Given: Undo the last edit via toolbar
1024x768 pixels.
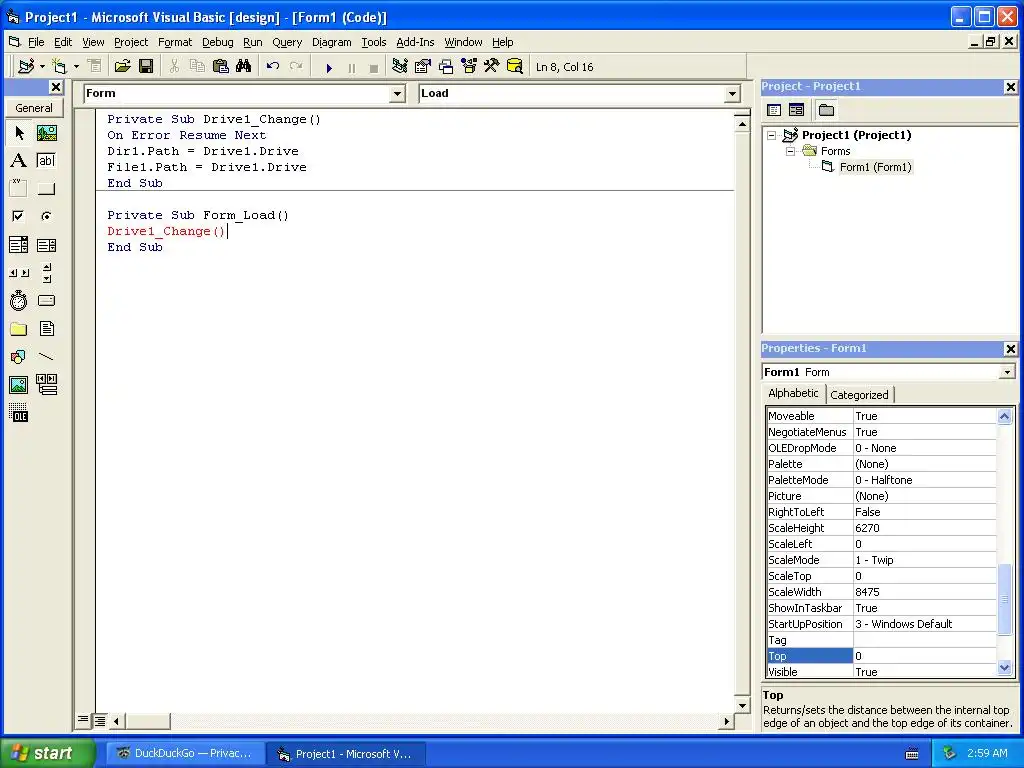Looking at the screenshot, I should click(273, 67).
